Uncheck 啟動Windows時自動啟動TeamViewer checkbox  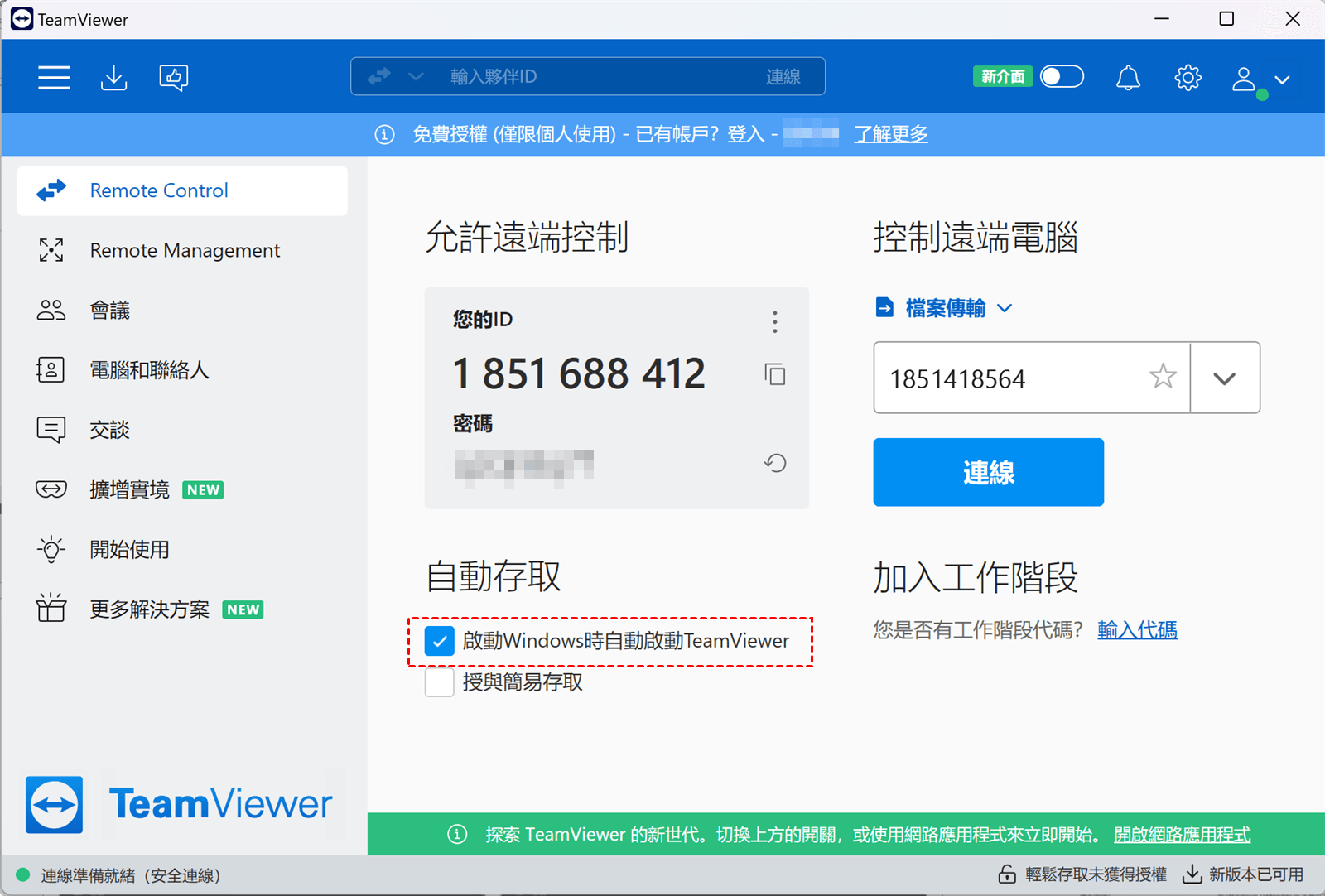tap(440, 641)
